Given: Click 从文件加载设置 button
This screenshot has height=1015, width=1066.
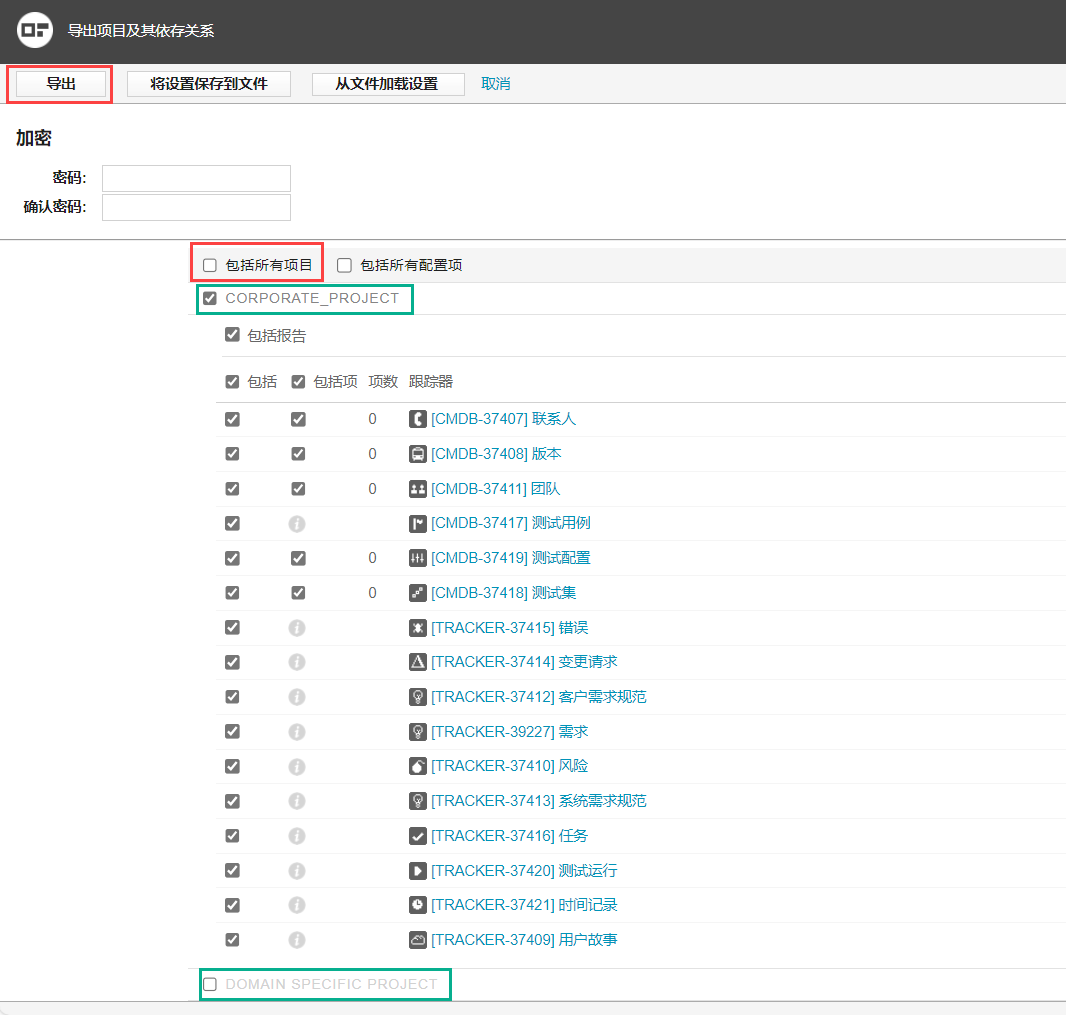Looking at the screenshot, I should pos(388,84).
